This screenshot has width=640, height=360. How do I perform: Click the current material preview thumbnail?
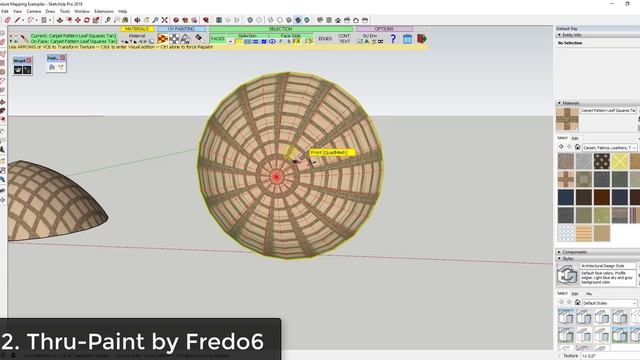point(567,119)
